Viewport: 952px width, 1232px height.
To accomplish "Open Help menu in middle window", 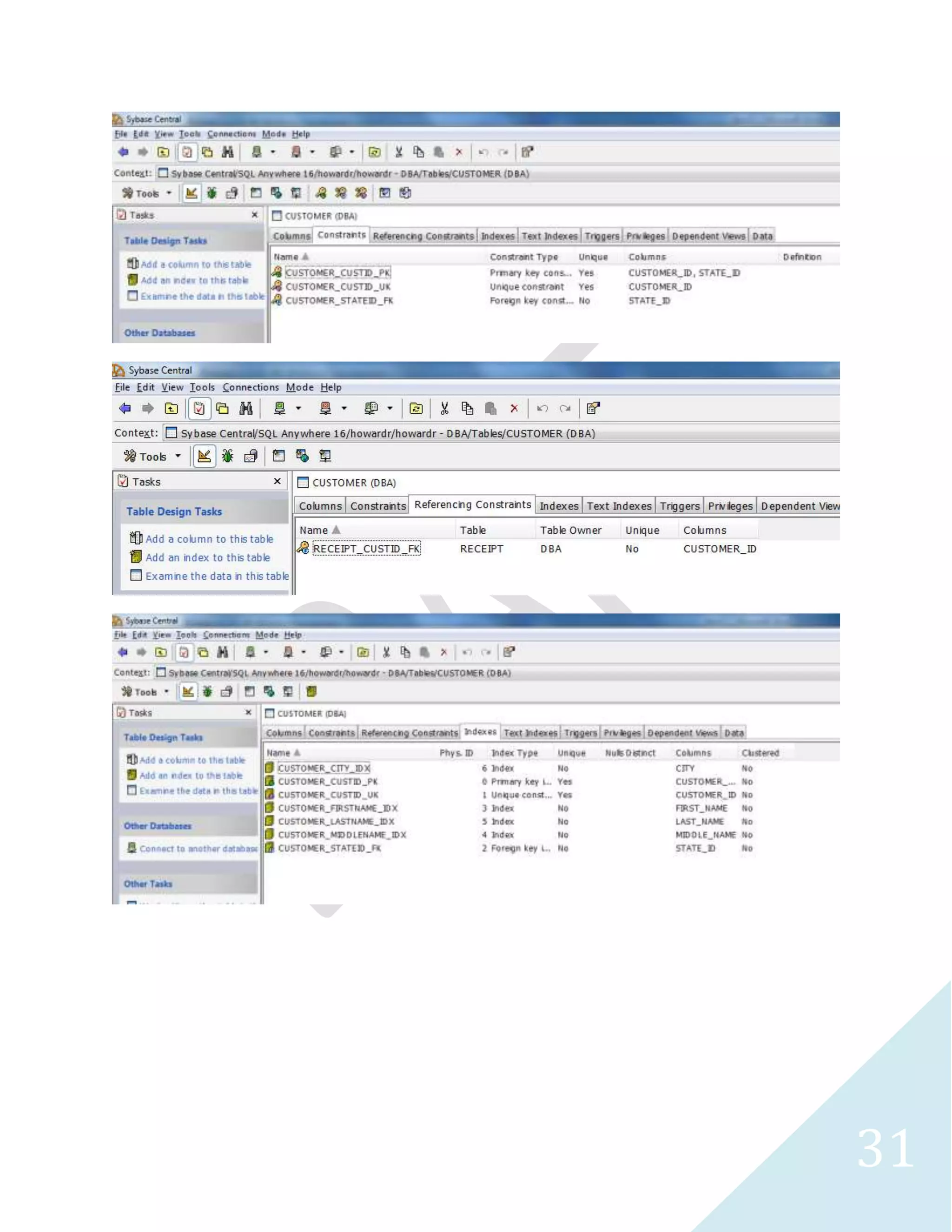I will [x=331, y=388].
